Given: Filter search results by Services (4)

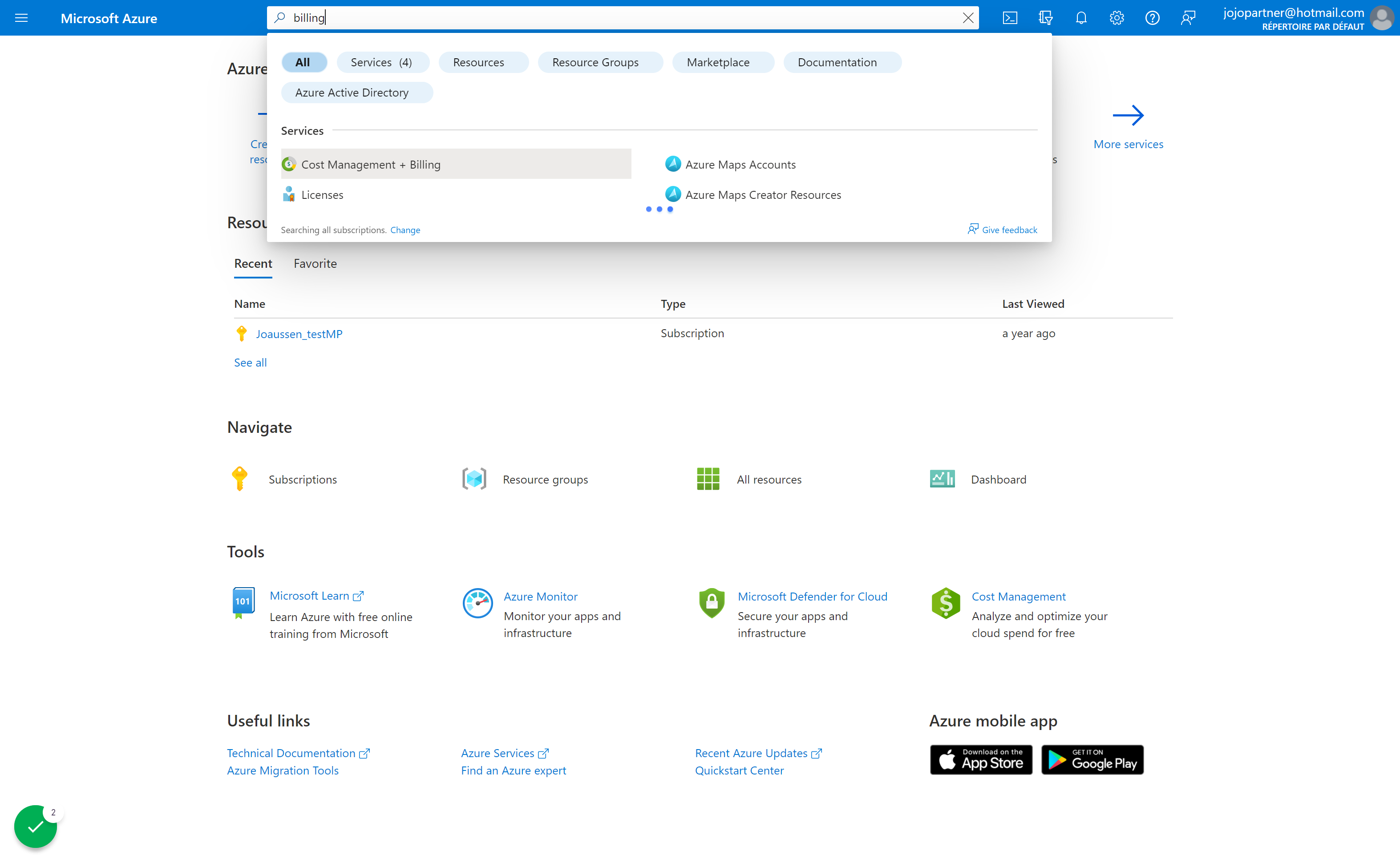Looking at the screenshot, I should coord(382,62).
